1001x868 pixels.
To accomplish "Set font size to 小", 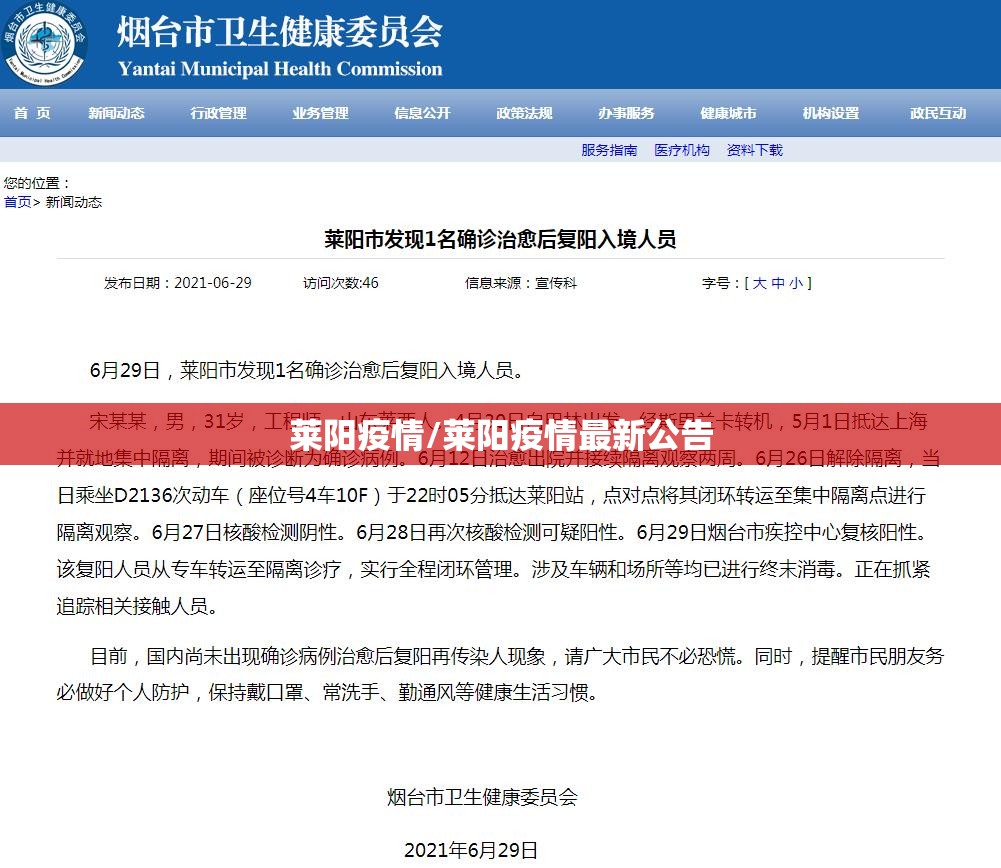I will (795, 283).
